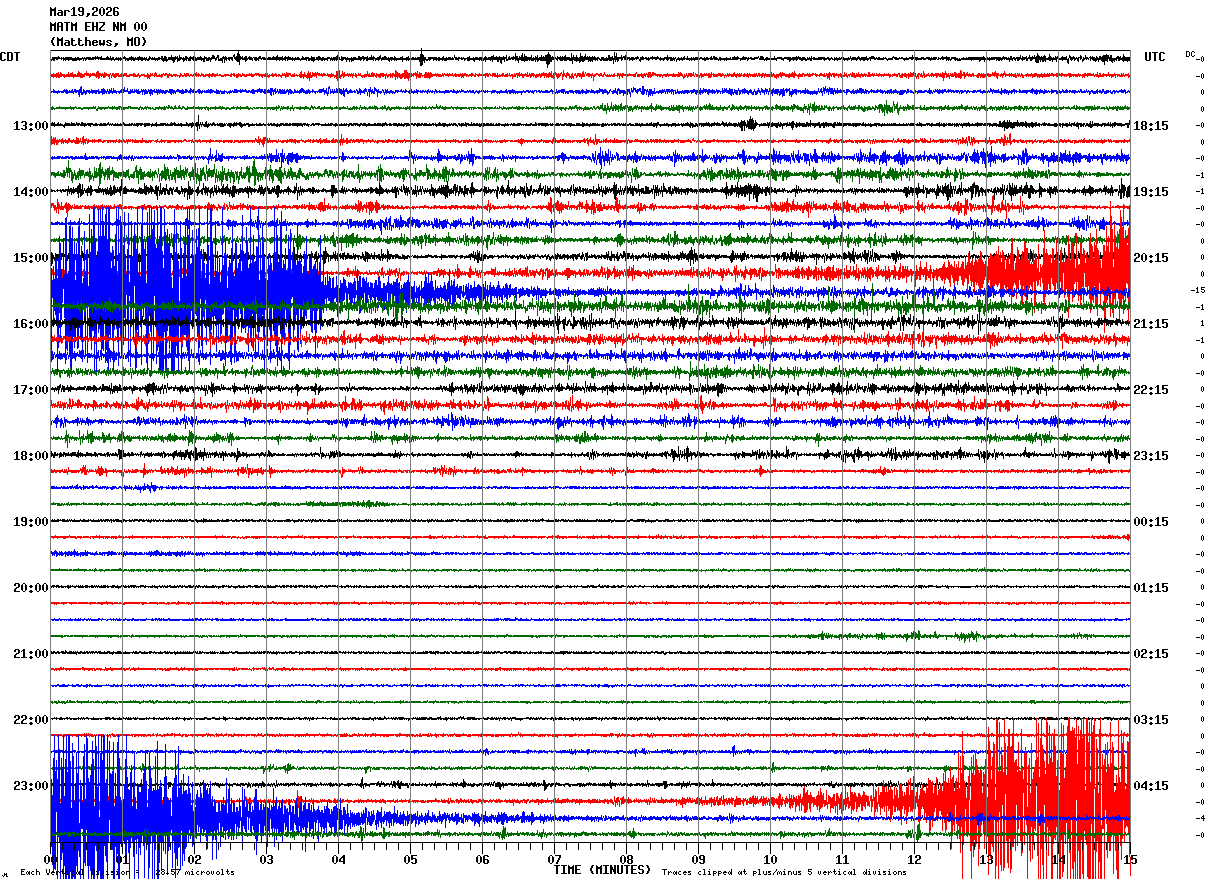Click minute tick 04 on bottom axis
This screenshot has width=1210, height=886.
[x=338, y=859]
